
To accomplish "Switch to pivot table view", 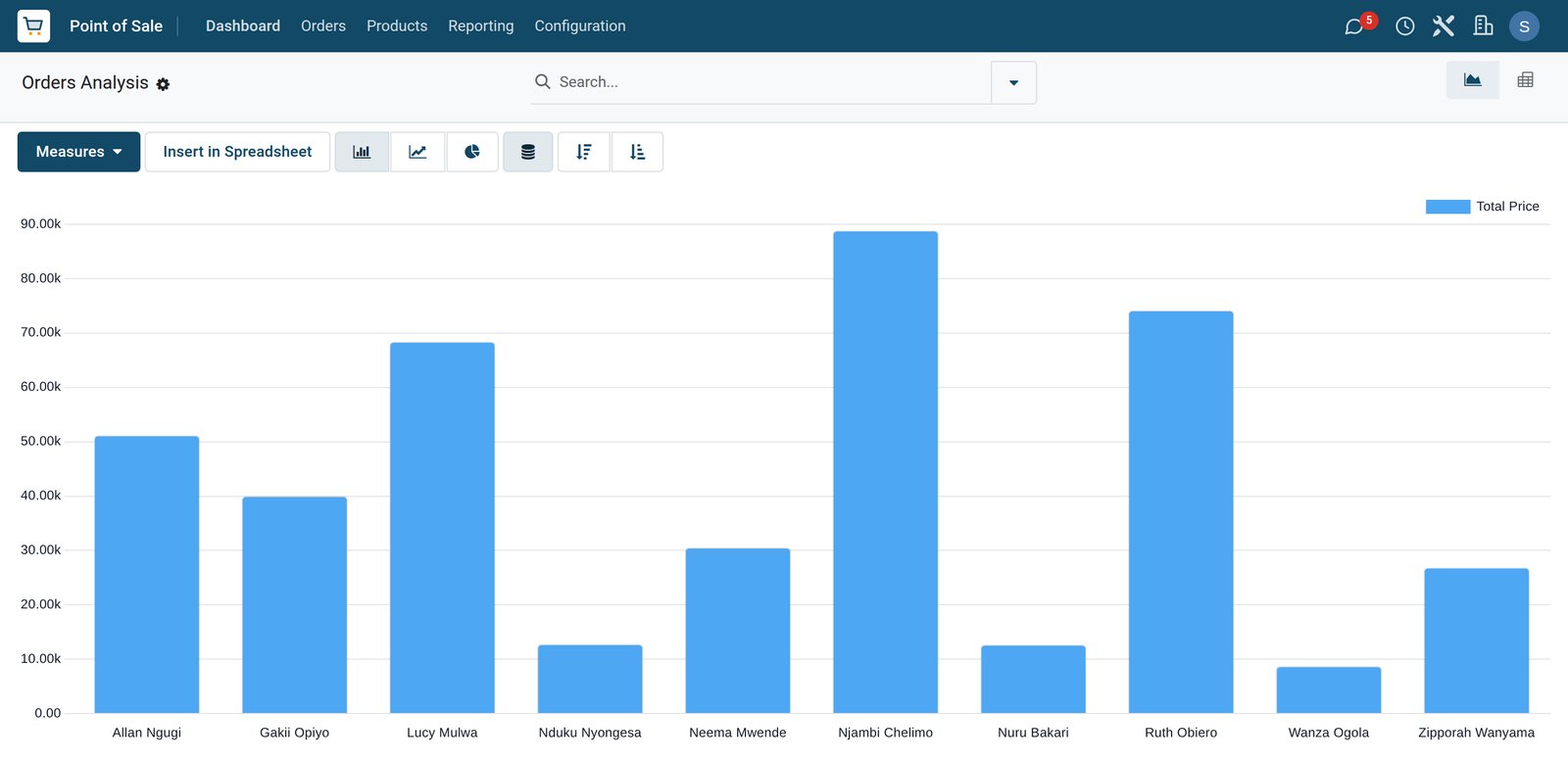I will click(x=1525, y=80).
